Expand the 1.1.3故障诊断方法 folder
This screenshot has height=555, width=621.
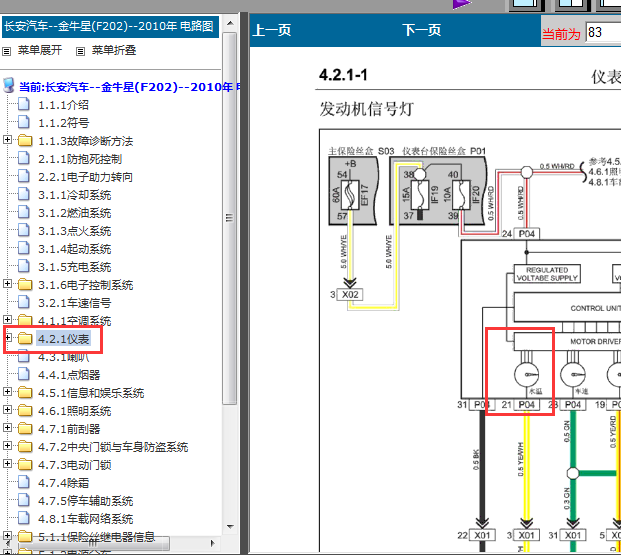(7, 140)
